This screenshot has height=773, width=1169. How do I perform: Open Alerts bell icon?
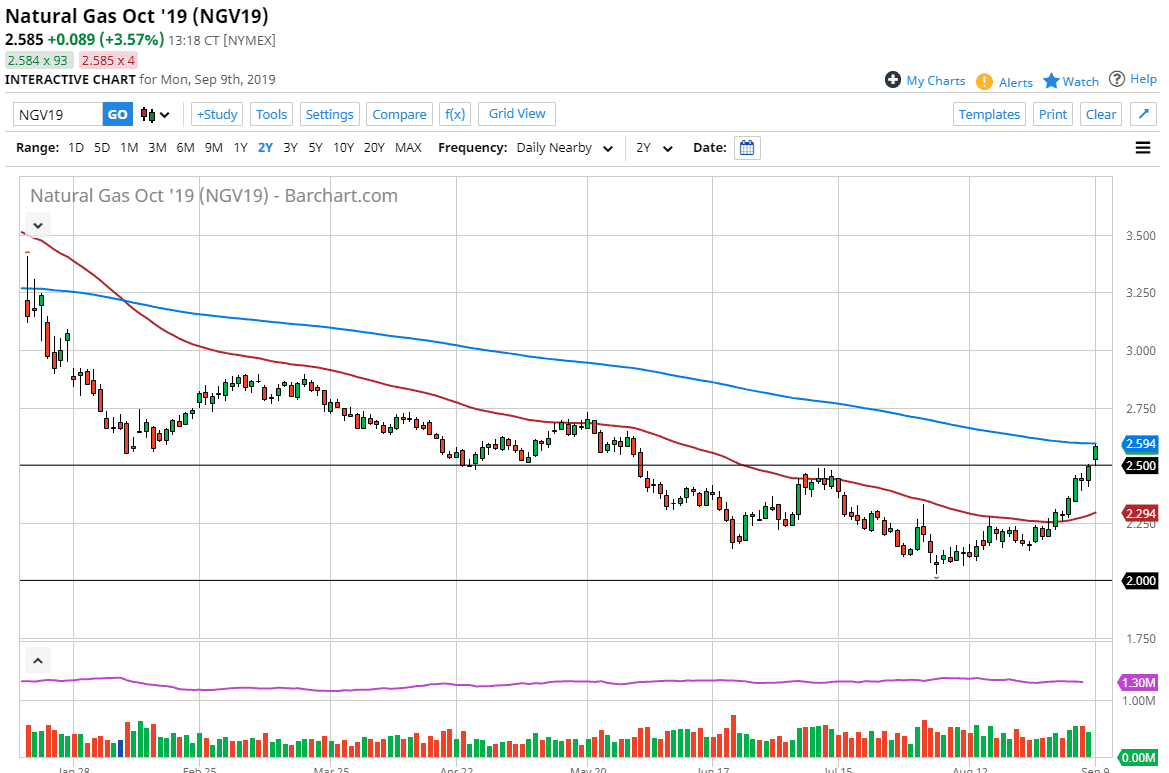pyautogui.click(x=984, y=82)
